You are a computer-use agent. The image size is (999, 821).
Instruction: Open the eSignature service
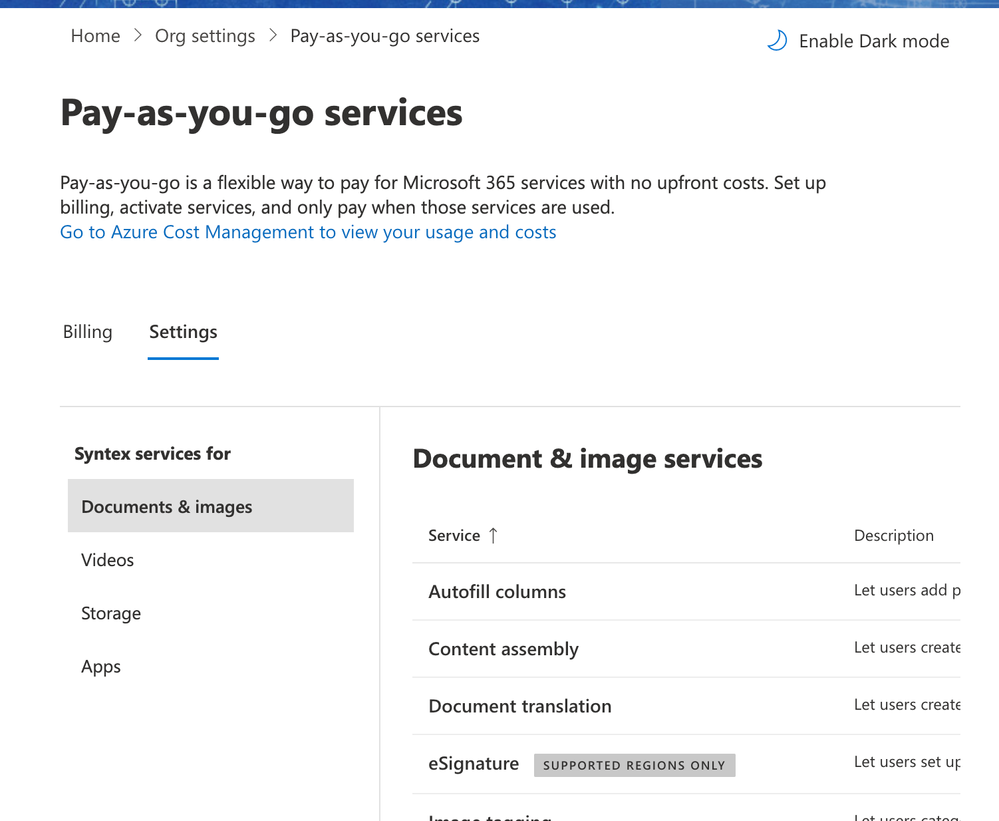474,764
